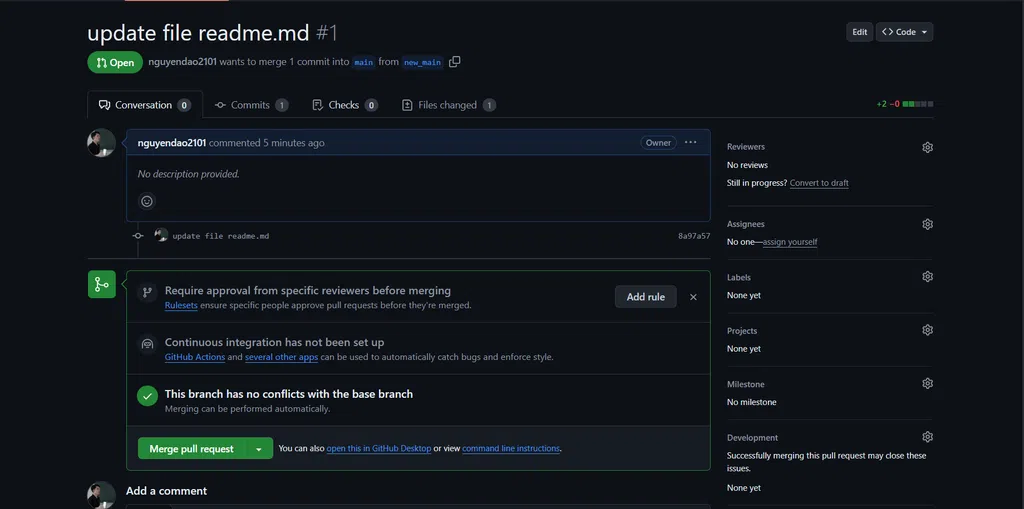The width and height of the screenshot is (1024, 509).
Task: Open commit hash 8a97a57
Action: 694,236
